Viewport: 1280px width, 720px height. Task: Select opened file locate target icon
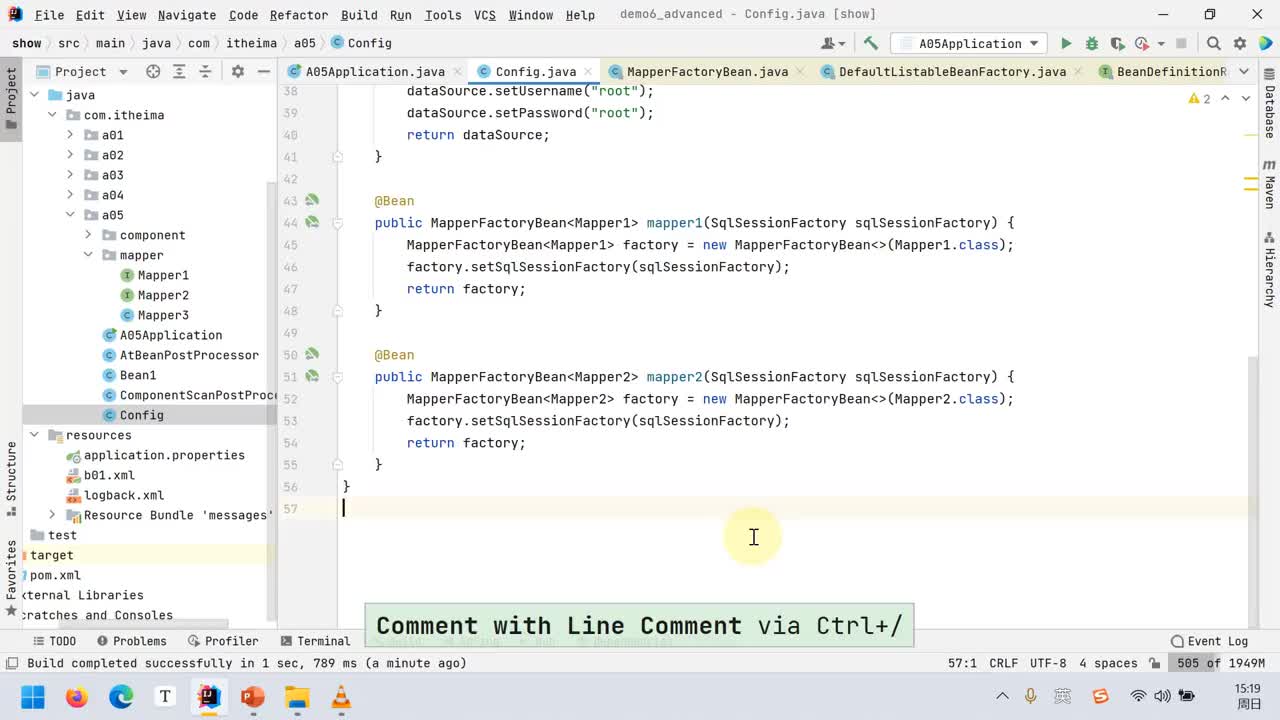click(x=153, y=71)
